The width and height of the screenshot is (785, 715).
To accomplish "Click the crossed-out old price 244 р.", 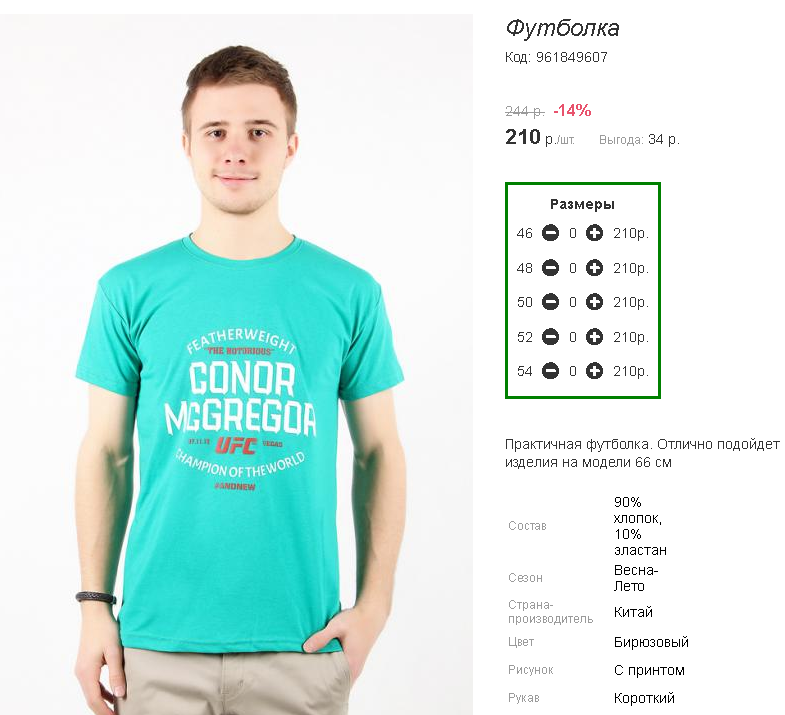I will pyautogui.click(x=525, y=111).
